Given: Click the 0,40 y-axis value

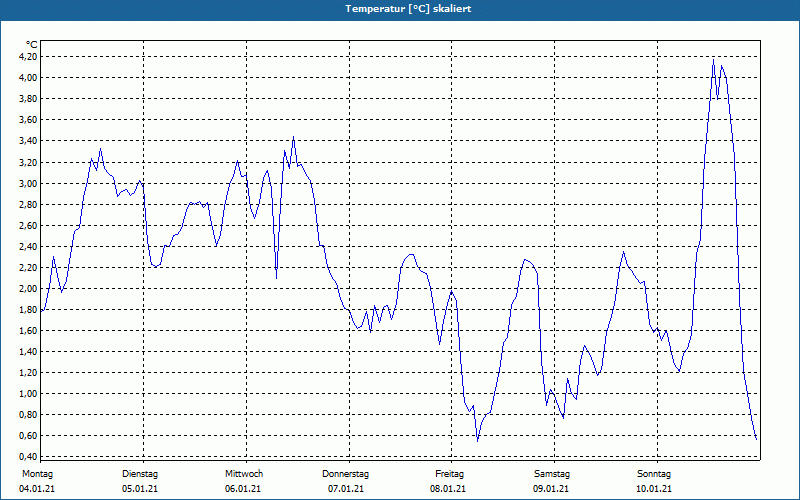Looking at the screenshot, I should pyautogui.click(x=28, y=457).
